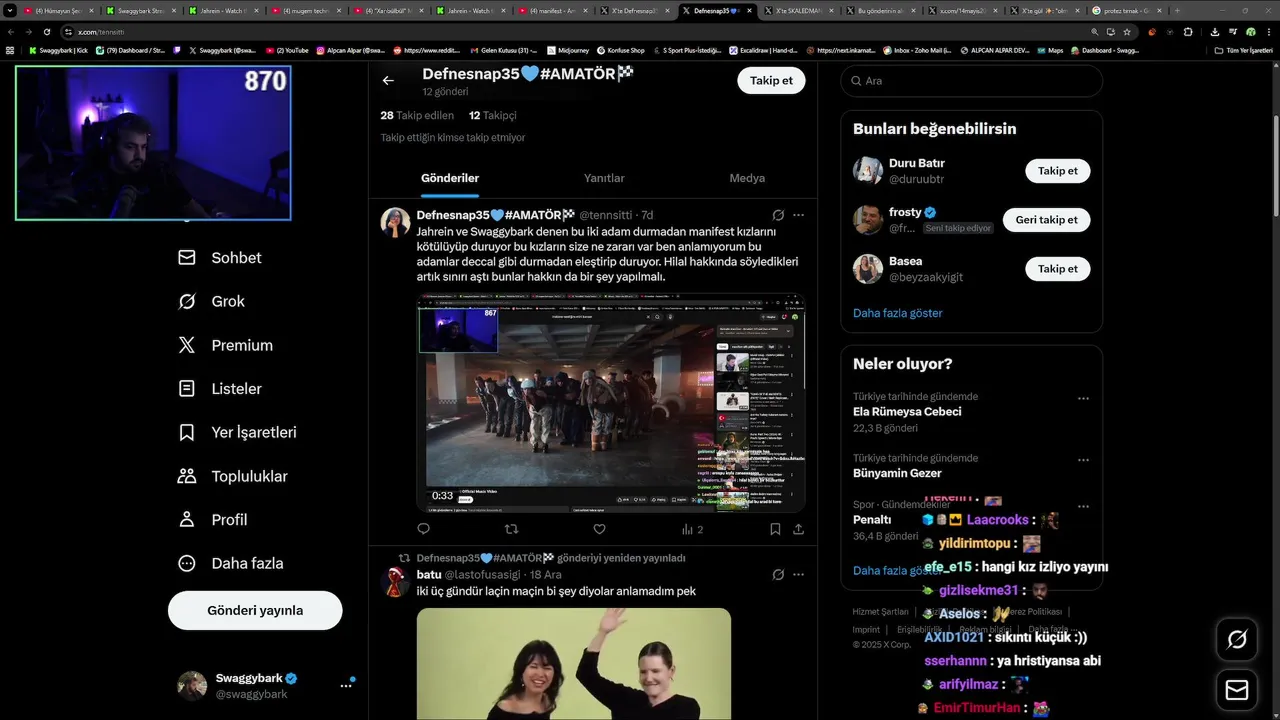Share the Defnesnap35 post
Image resolution: width=1280 pixels, height=720 pixels.
[798, 529]
